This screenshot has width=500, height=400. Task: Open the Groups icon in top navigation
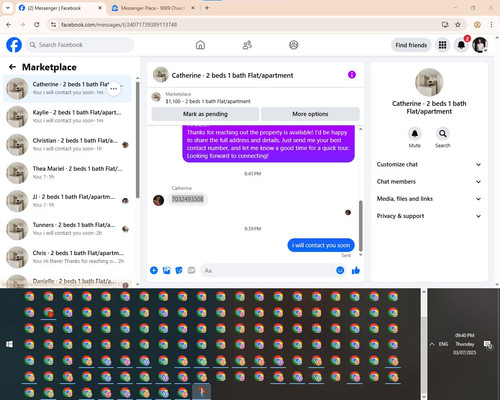(x=294, y=45)
